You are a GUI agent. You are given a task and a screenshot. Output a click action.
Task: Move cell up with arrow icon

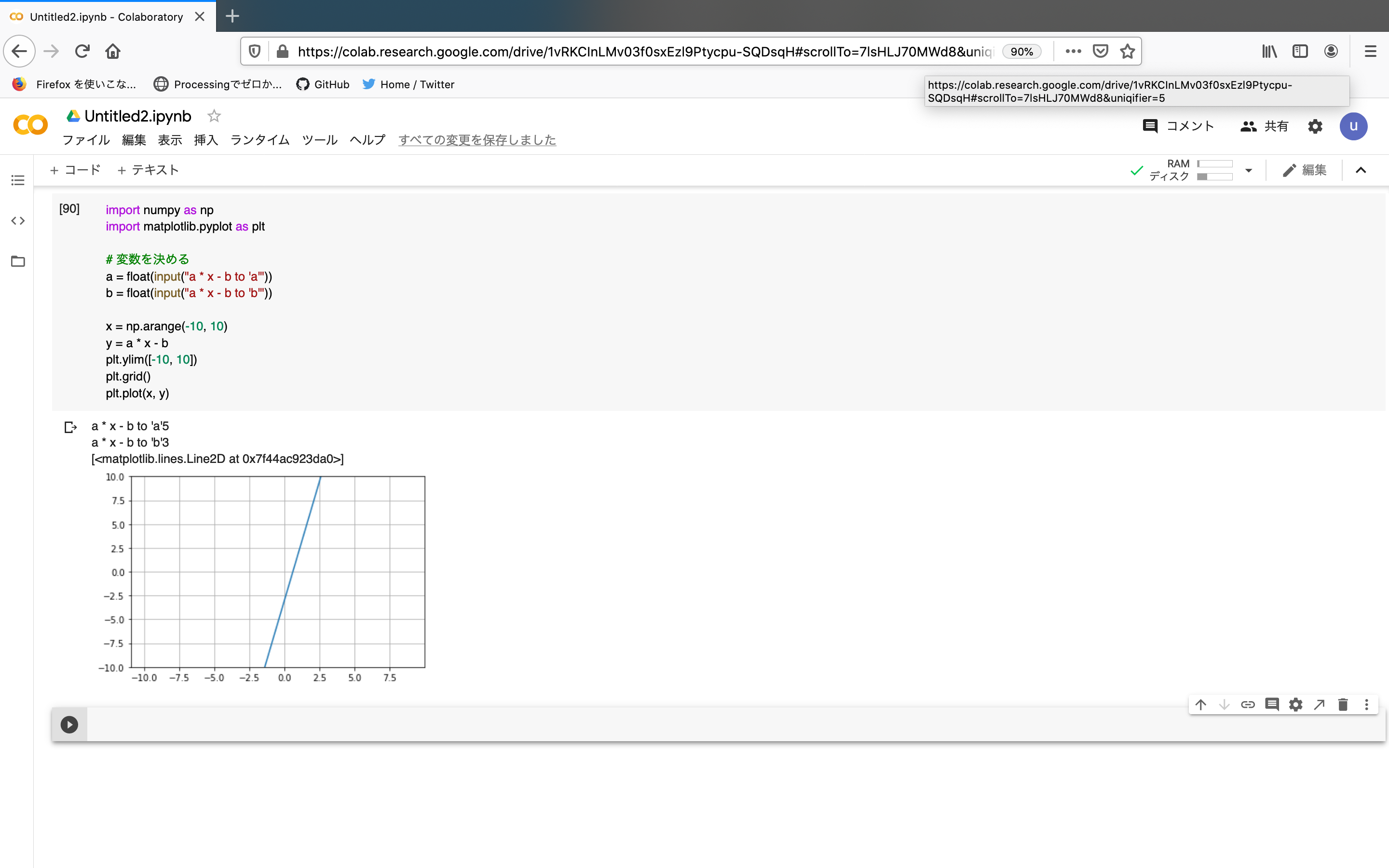pyautogui.click(x=1200, y=705)
